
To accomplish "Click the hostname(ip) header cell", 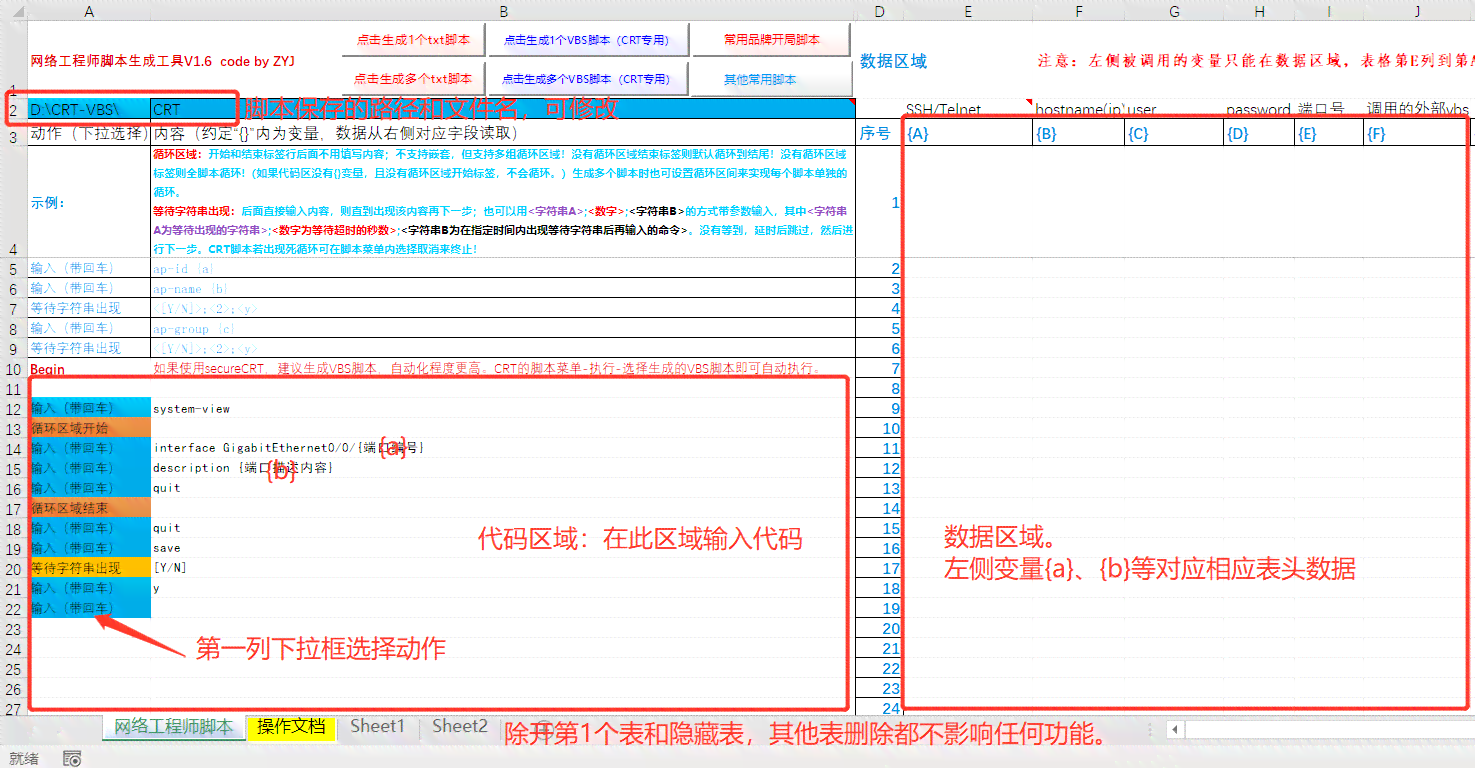I will coord(1079,110).
